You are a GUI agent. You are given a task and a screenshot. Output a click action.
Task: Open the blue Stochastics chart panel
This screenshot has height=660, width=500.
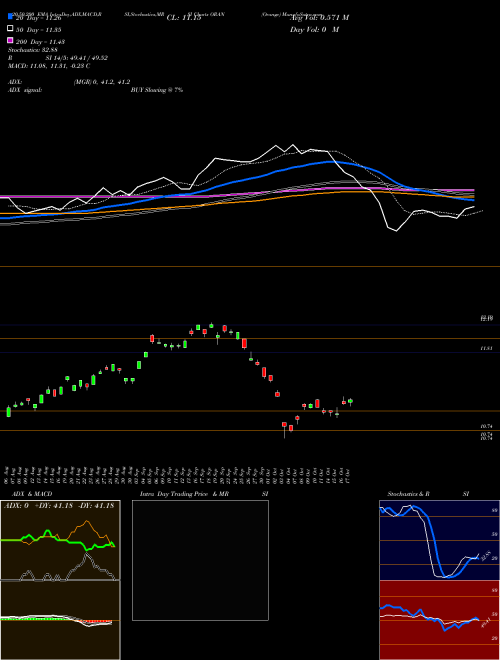click(x=439, y=540)
